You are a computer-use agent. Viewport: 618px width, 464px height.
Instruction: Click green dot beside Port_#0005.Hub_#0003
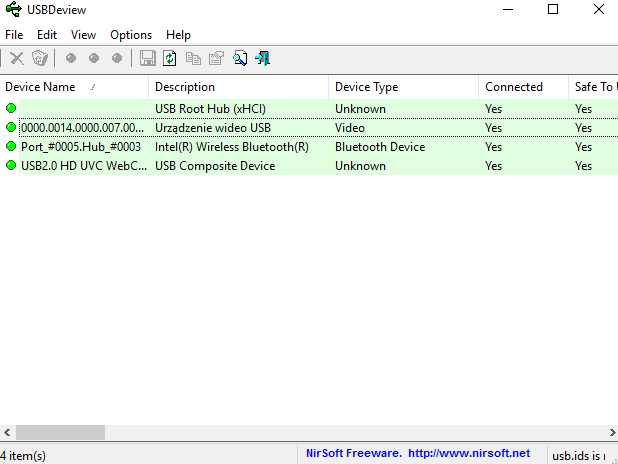click(x=11, y=146)
